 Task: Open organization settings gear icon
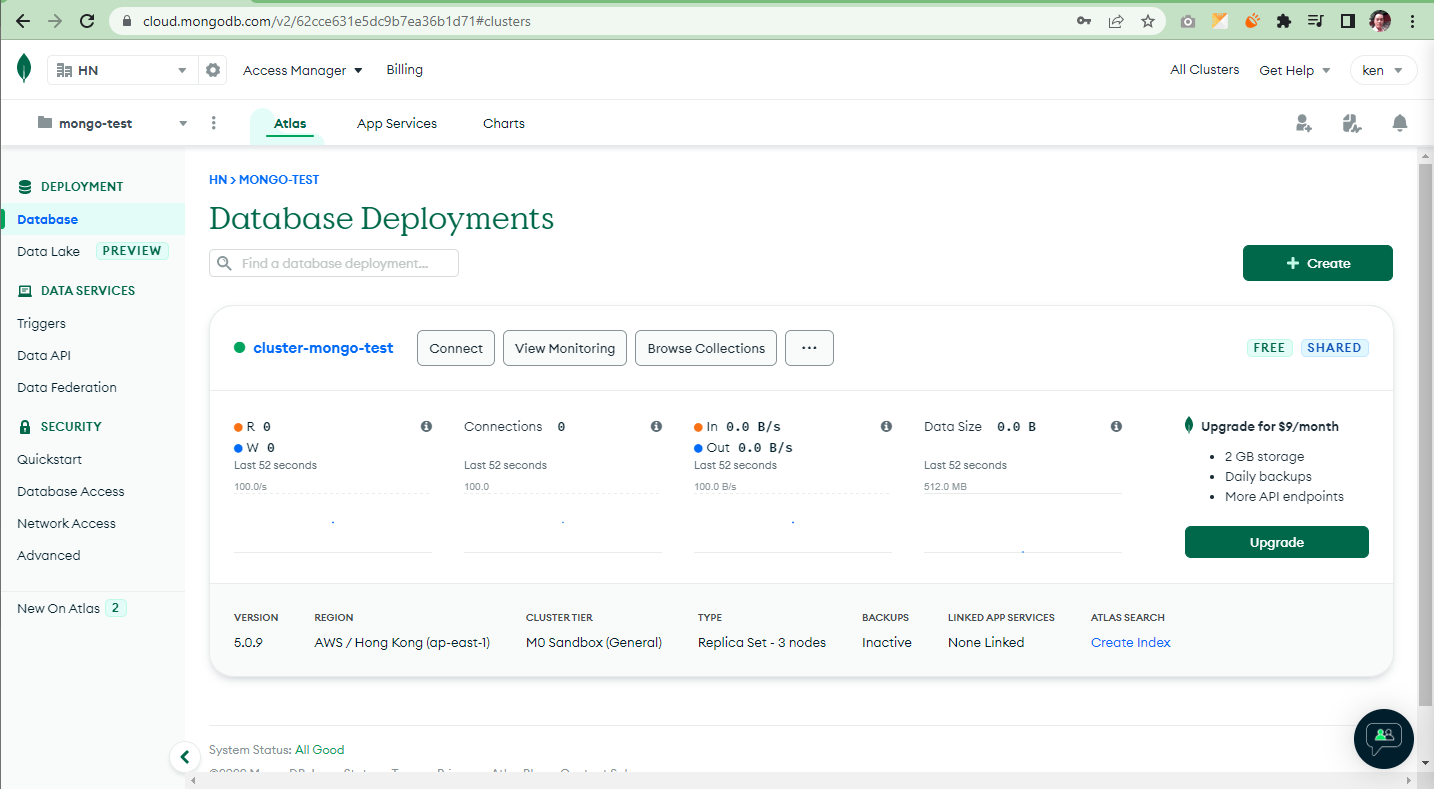(213, 70)
